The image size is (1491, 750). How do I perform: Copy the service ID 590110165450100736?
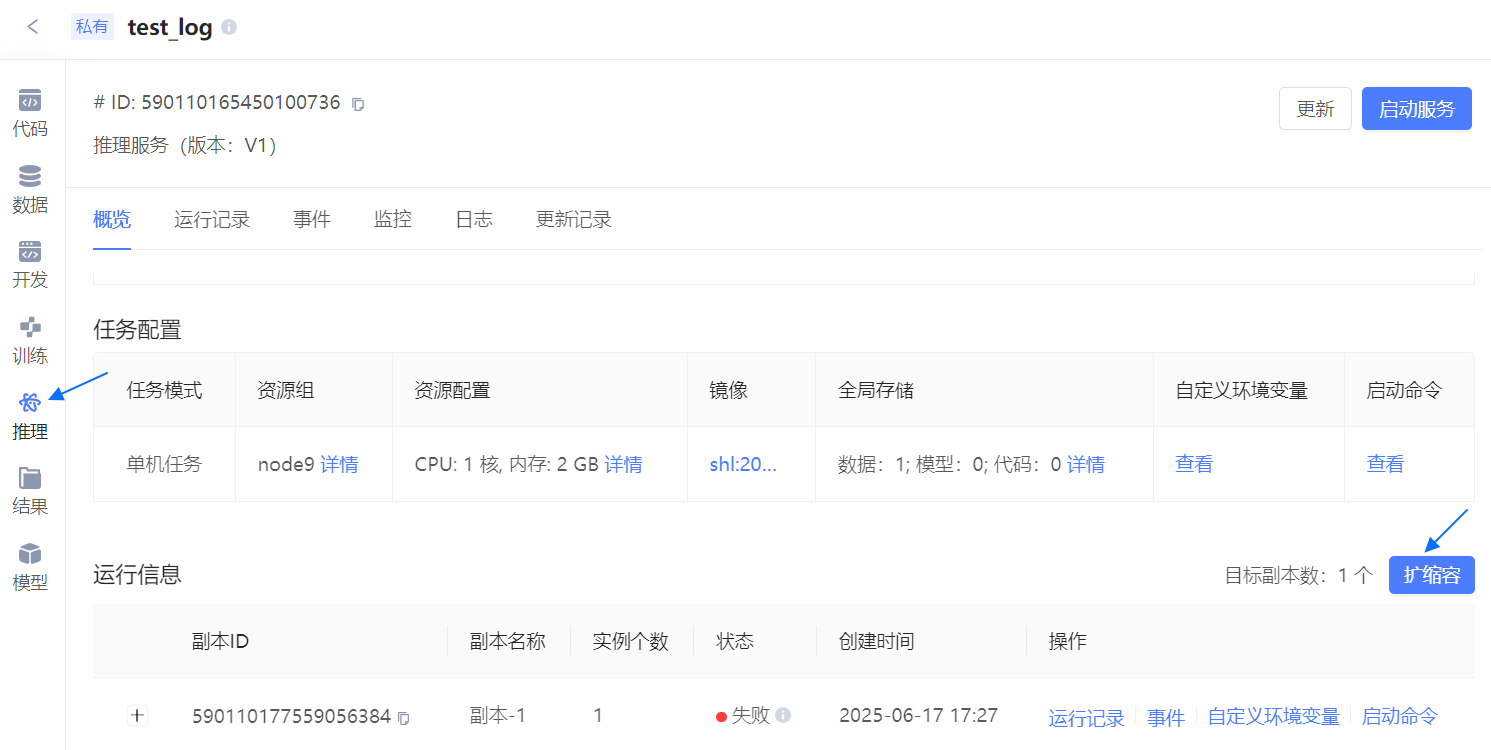click(359, 104)
